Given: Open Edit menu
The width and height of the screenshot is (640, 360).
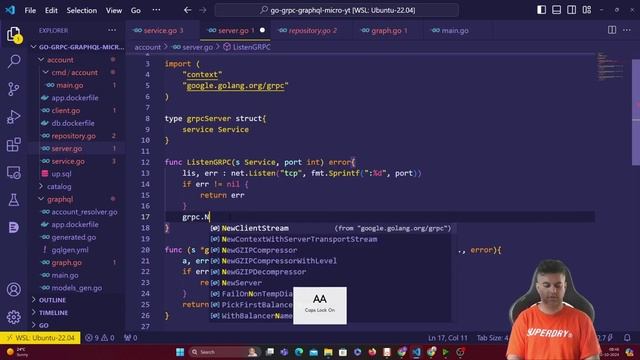Looking at the screenshot, I should [x=51, y=10].
